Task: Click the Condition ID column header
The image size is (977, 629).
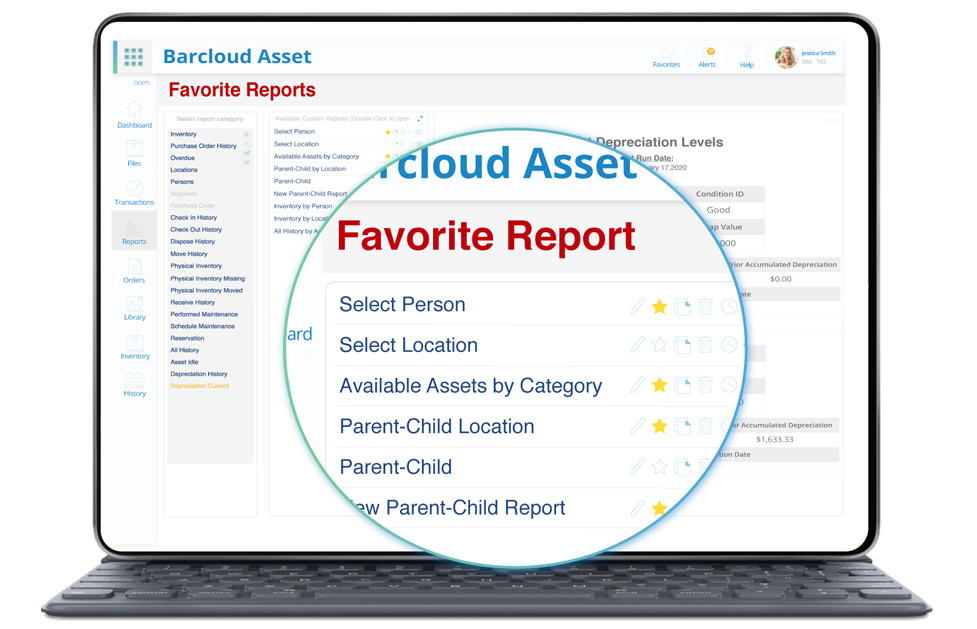Action: pyautogui.click(x=720, y=194)
